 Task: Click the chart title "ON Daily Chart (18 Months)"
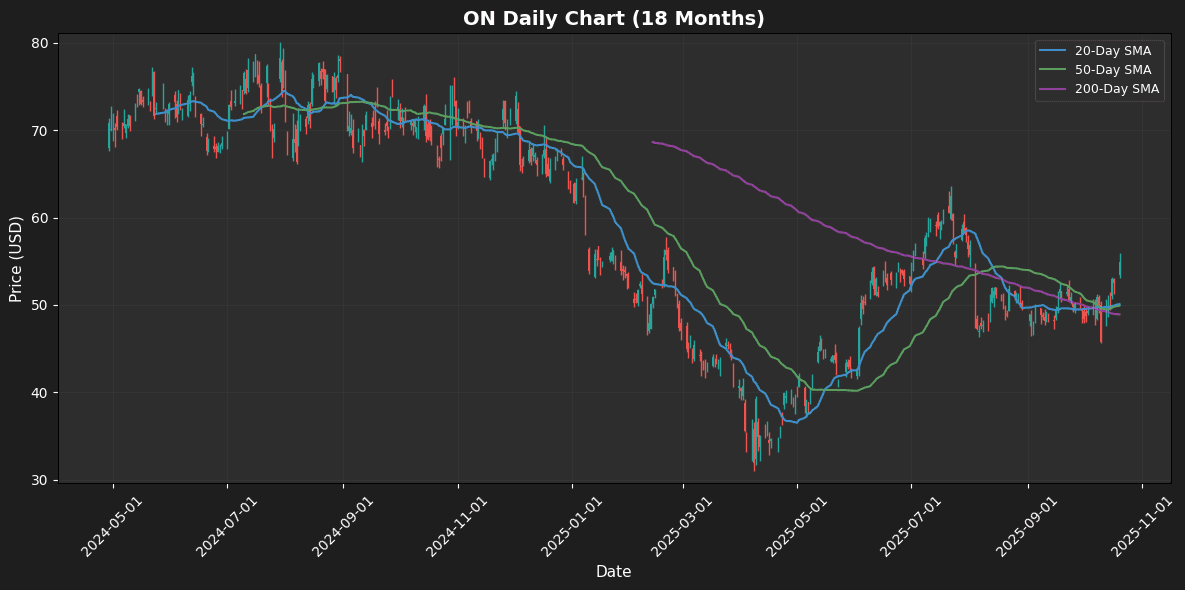point(613,19)
